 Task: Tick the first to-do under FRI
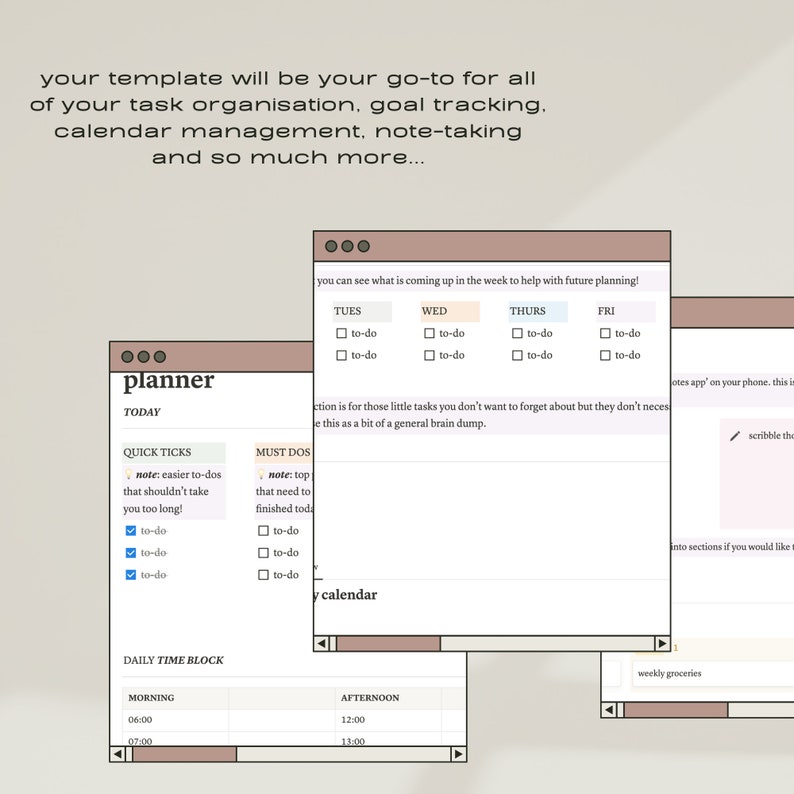605,333
